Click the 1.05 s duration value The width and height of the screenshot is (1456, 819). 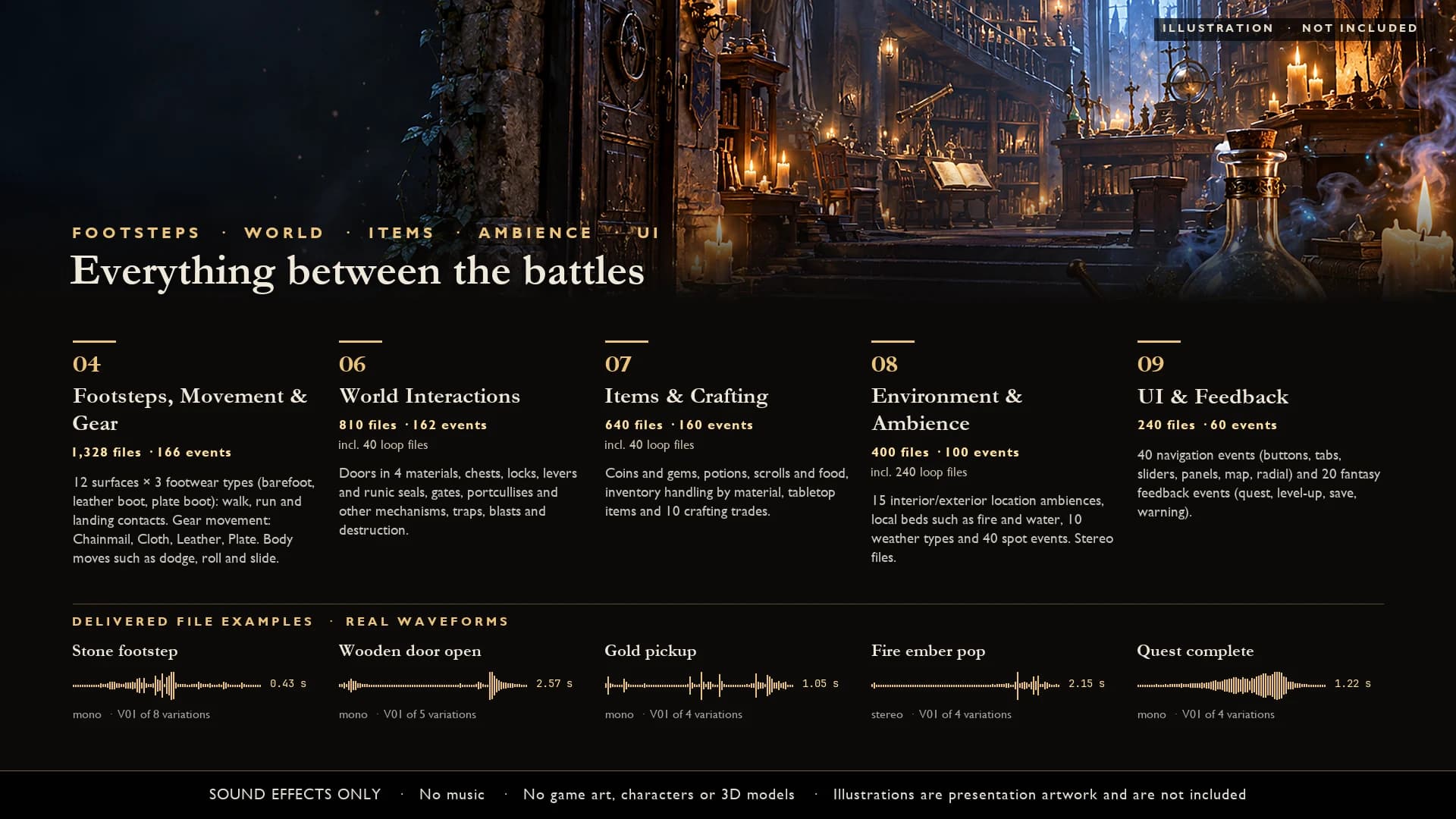pos(821,684)
